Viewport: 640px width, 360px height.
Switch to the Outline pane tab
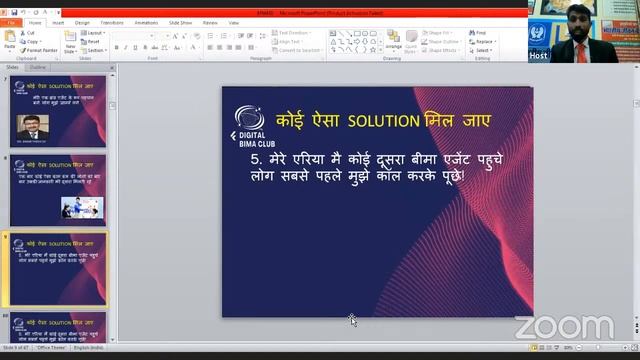pos(38,67)
